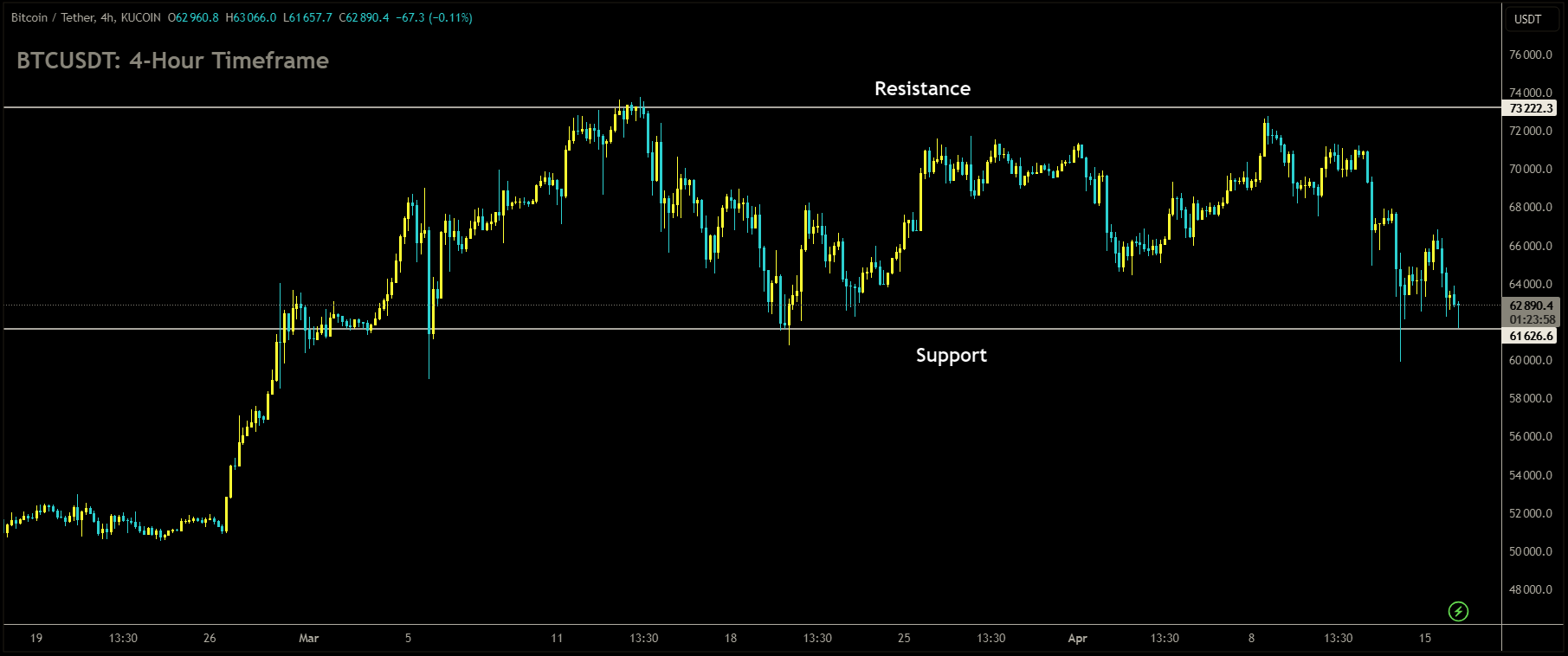Click the Support text annotation
This screenshot has height=656, width=1568.
point(952,356)
